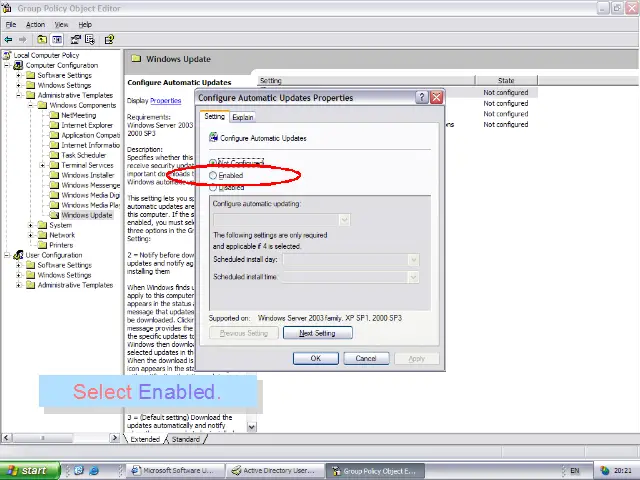
Task: Click the Windows Installer folder icon
Action: tap(54, 175)
